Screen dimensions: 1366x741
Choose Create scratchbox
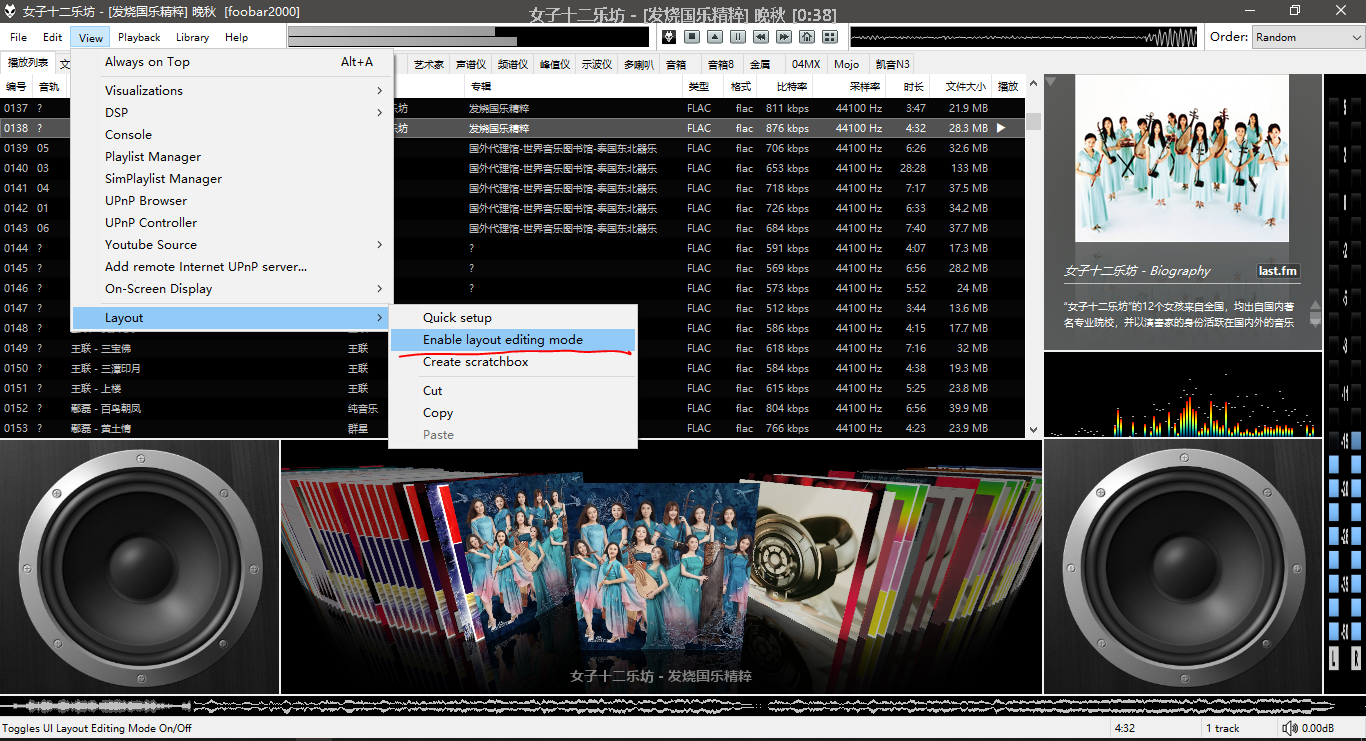tap(512, 362)
